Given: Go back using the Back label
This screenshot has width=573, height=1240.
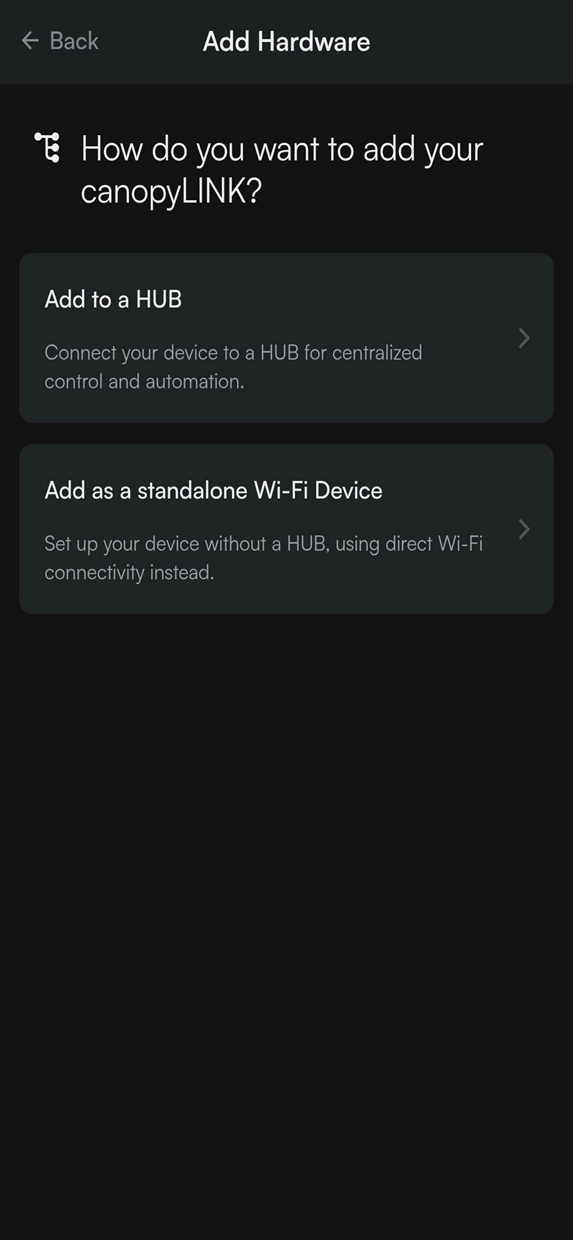Looking at the screenshot, I should coord(74,41).
